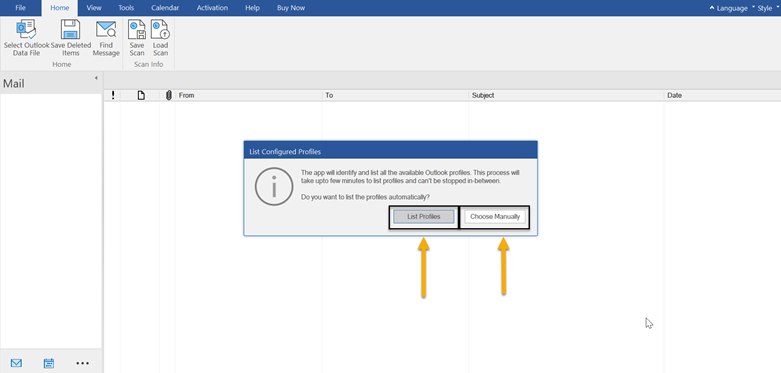This screenshot has width=781, height=373.
Task: Click the Choose Manually button
Action: pyautogui.click(x=495, y=217)
